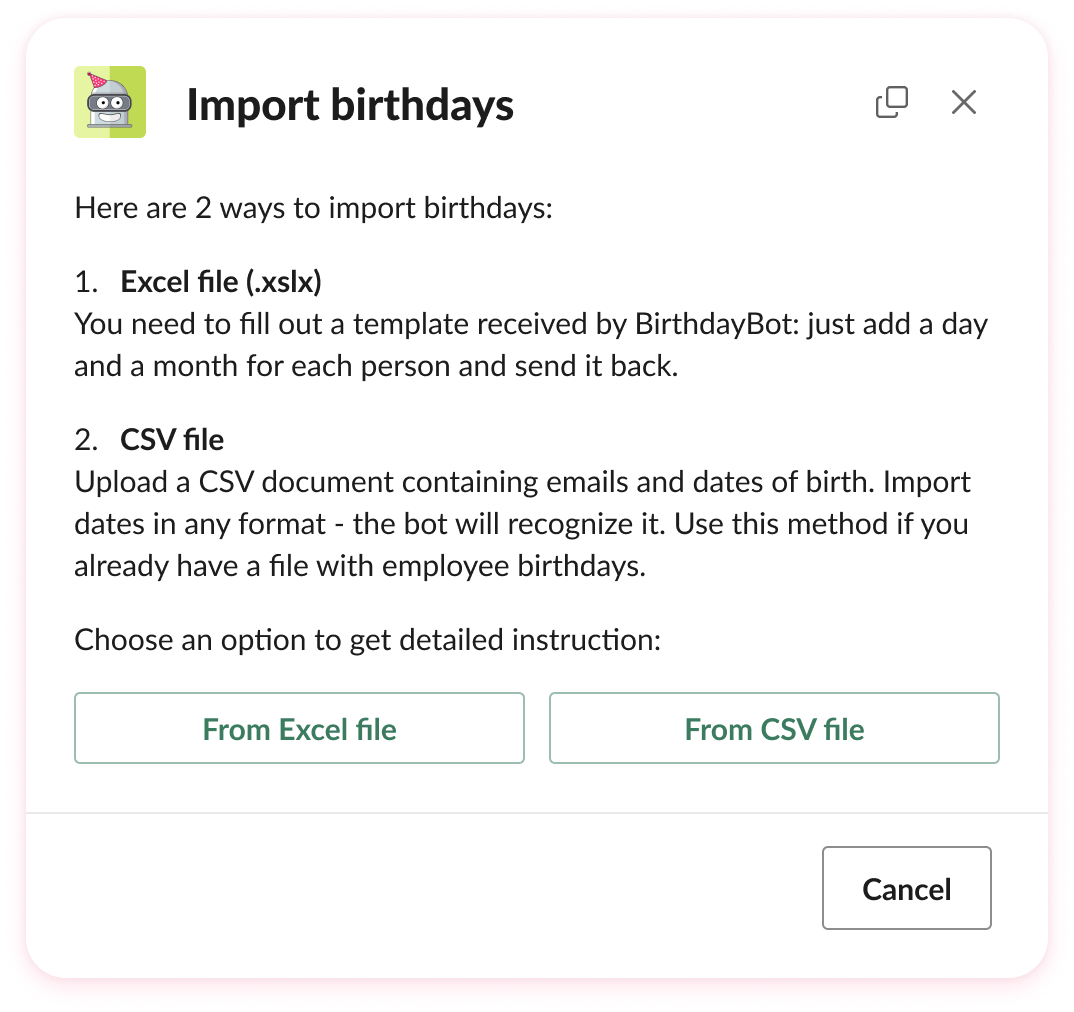Click the BirthdayBot party-hat avatar icon
The width and height of the screenshot is (1074, 1012).
[x=110, y=101]
